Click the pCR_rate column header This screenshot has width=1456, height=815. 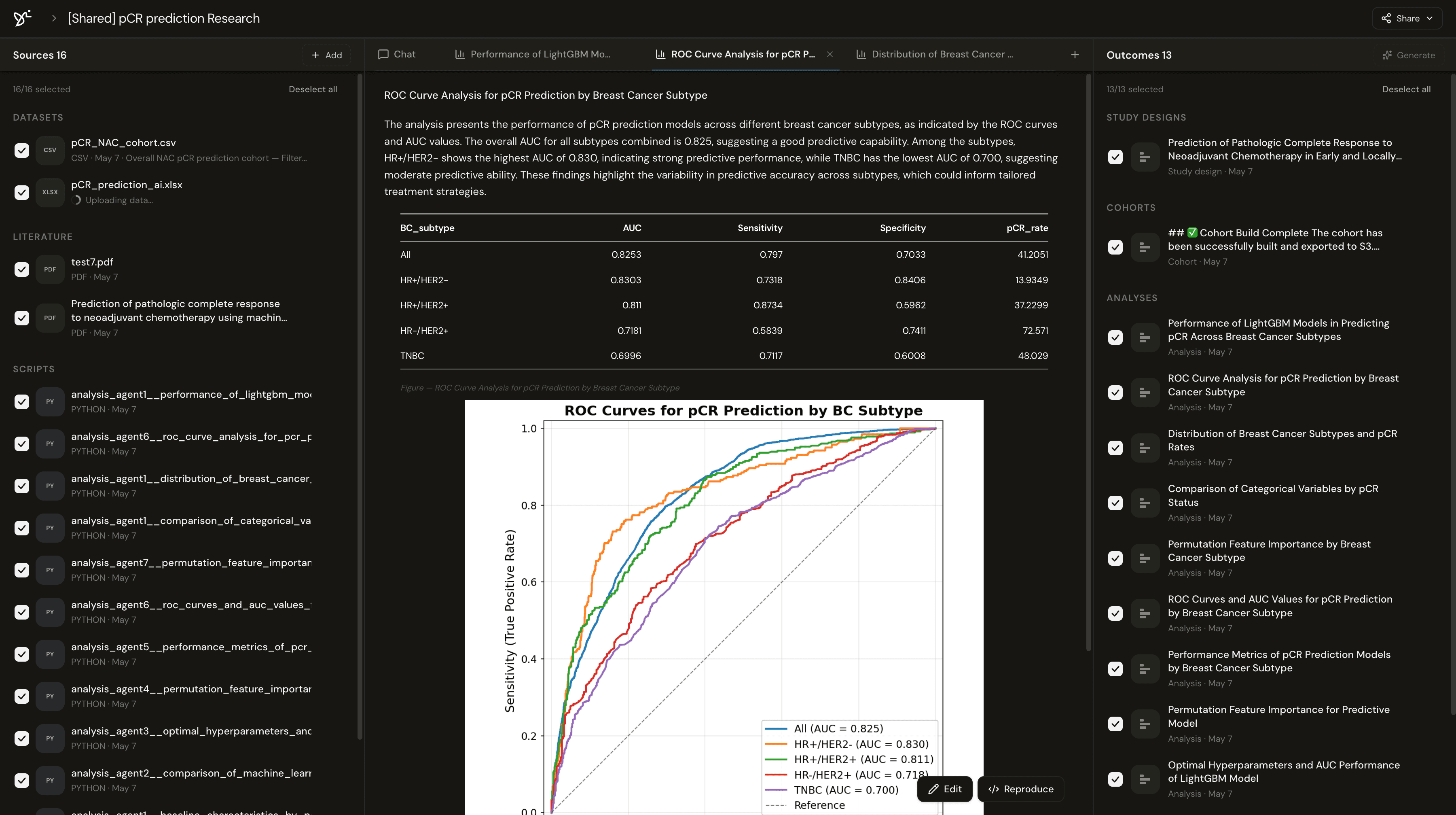click(x=1027, y=228)
